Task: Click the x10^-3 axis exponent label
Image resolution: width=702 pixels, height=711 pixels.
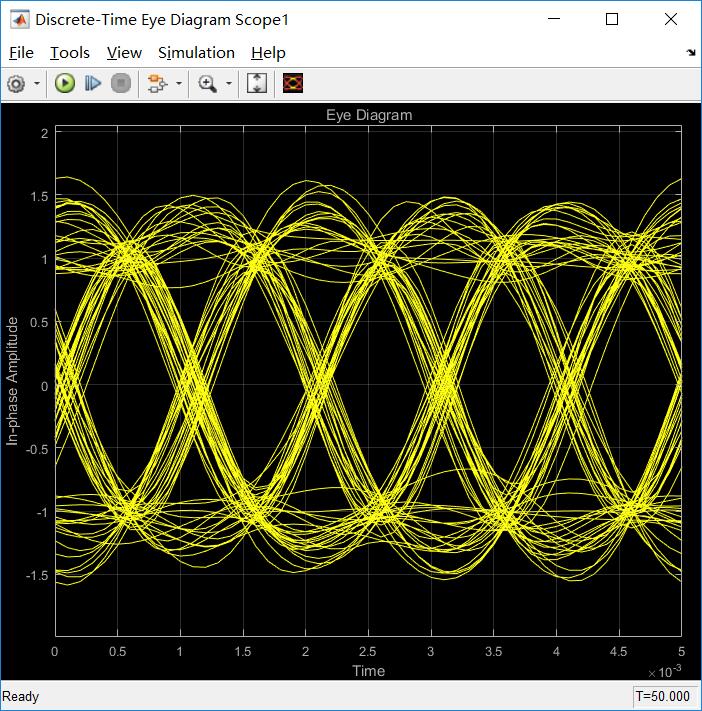Action: [665, 672]
